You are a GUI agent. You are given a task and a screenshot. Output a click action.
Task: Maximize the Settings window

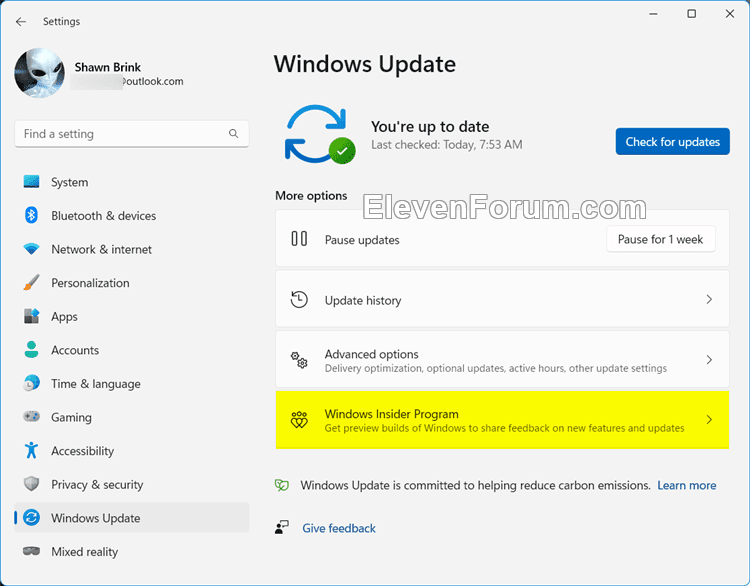click(x=692, y=14)
